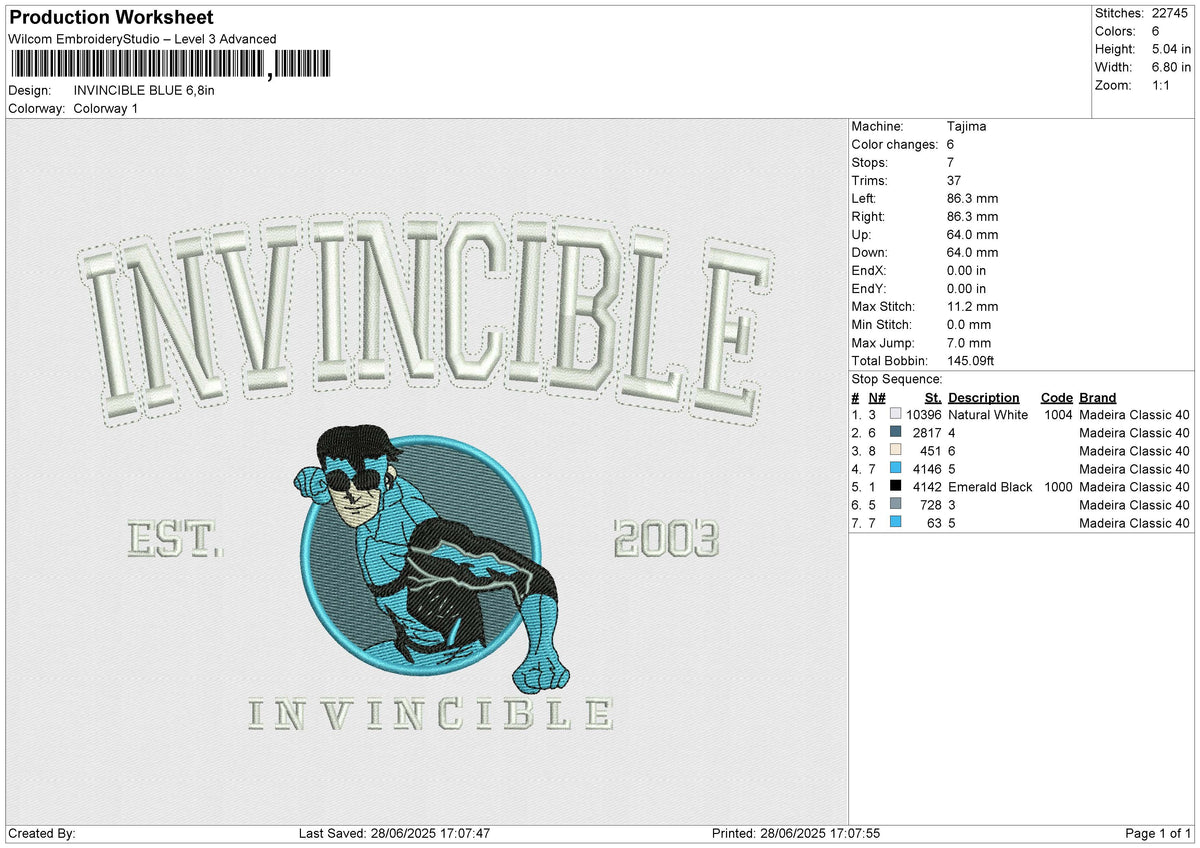Click the Emerald Black swatch in stop row 5

coord(895,487)
